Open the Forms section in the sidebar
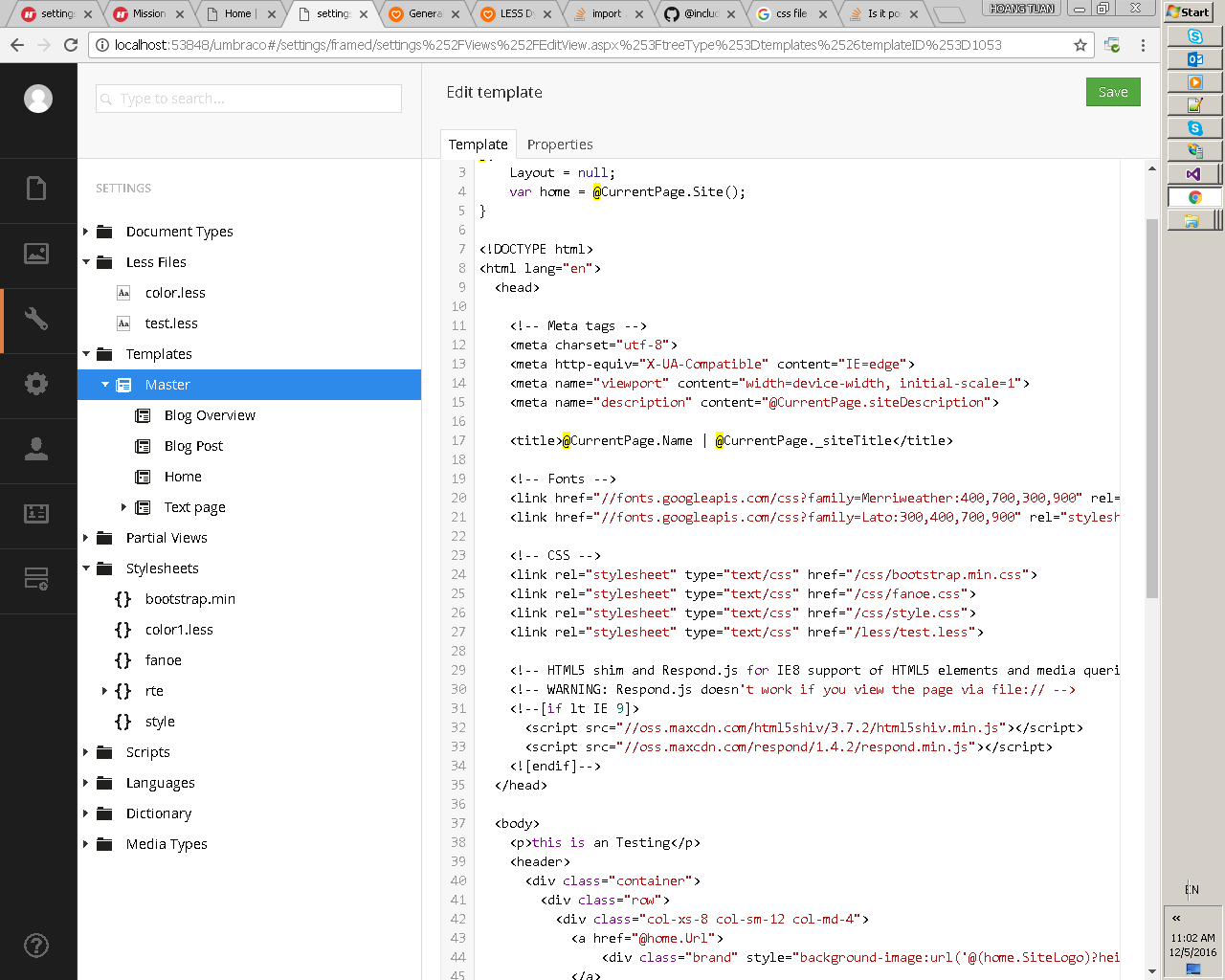Image resolution: width=1225 pixels, height=980 pixels. 36,579
